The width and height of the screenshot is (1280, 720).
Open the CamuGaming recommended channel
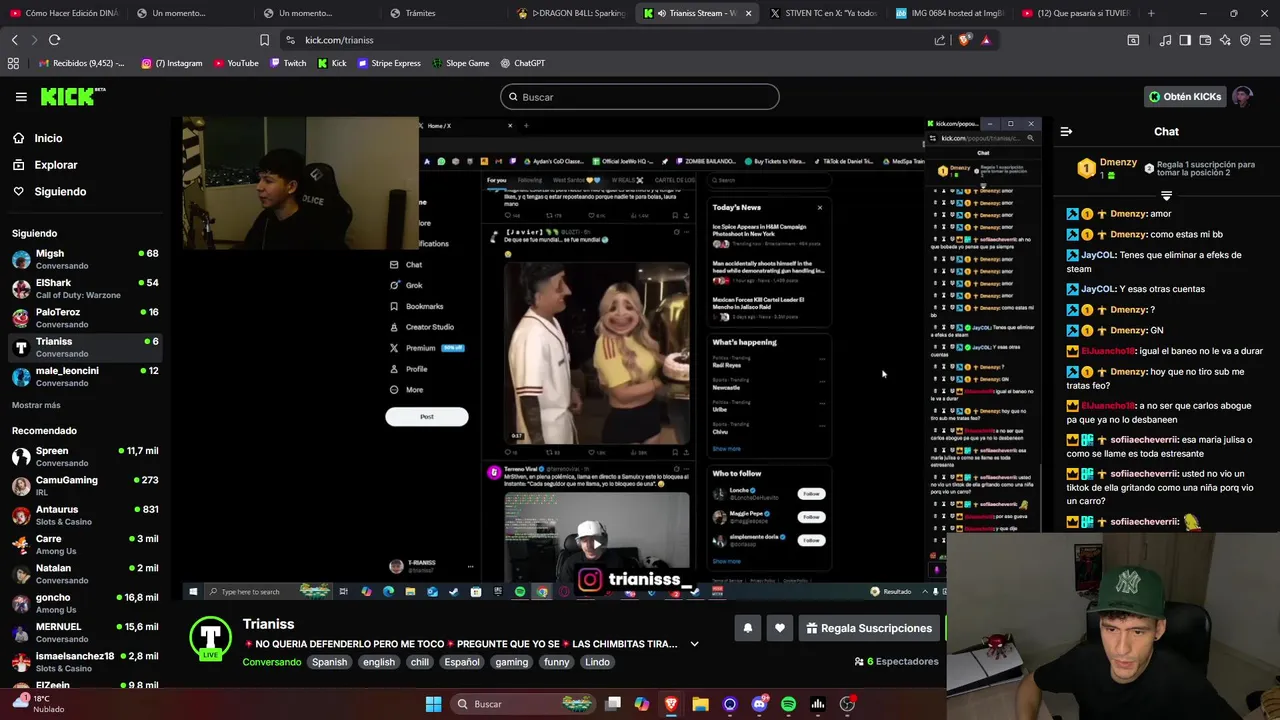(85, 486)
